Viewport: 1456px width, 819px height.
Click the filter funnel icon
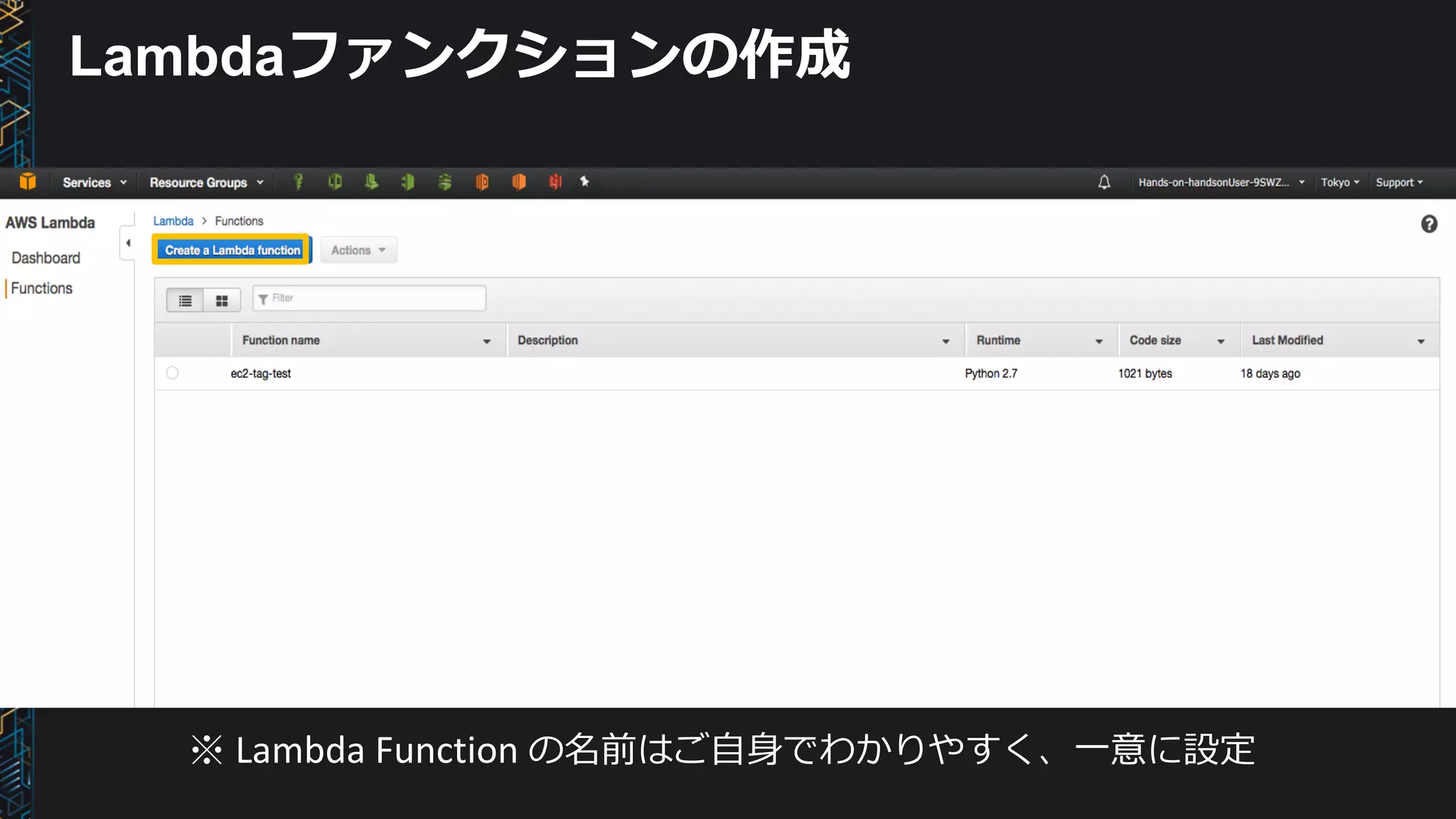[x=263, y=299]
